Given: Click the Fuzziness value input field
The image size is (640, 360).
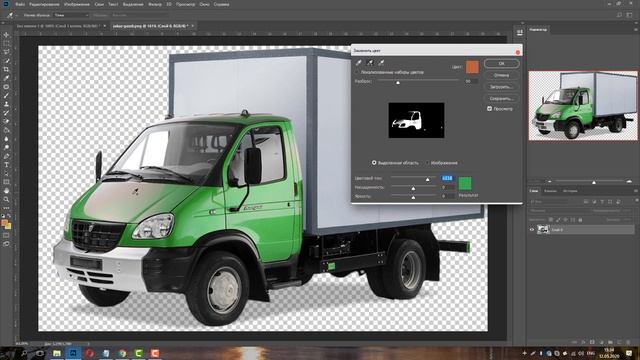Looking at the screenshot, I should [471, 81].
